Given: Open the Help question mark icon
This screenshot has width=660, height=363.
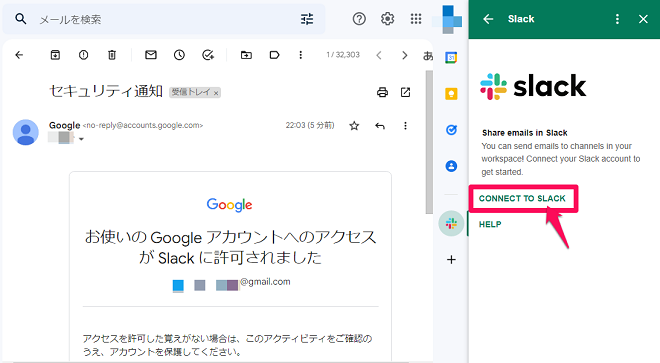Looking at the screenshot, I should click(x=359, y=19).
